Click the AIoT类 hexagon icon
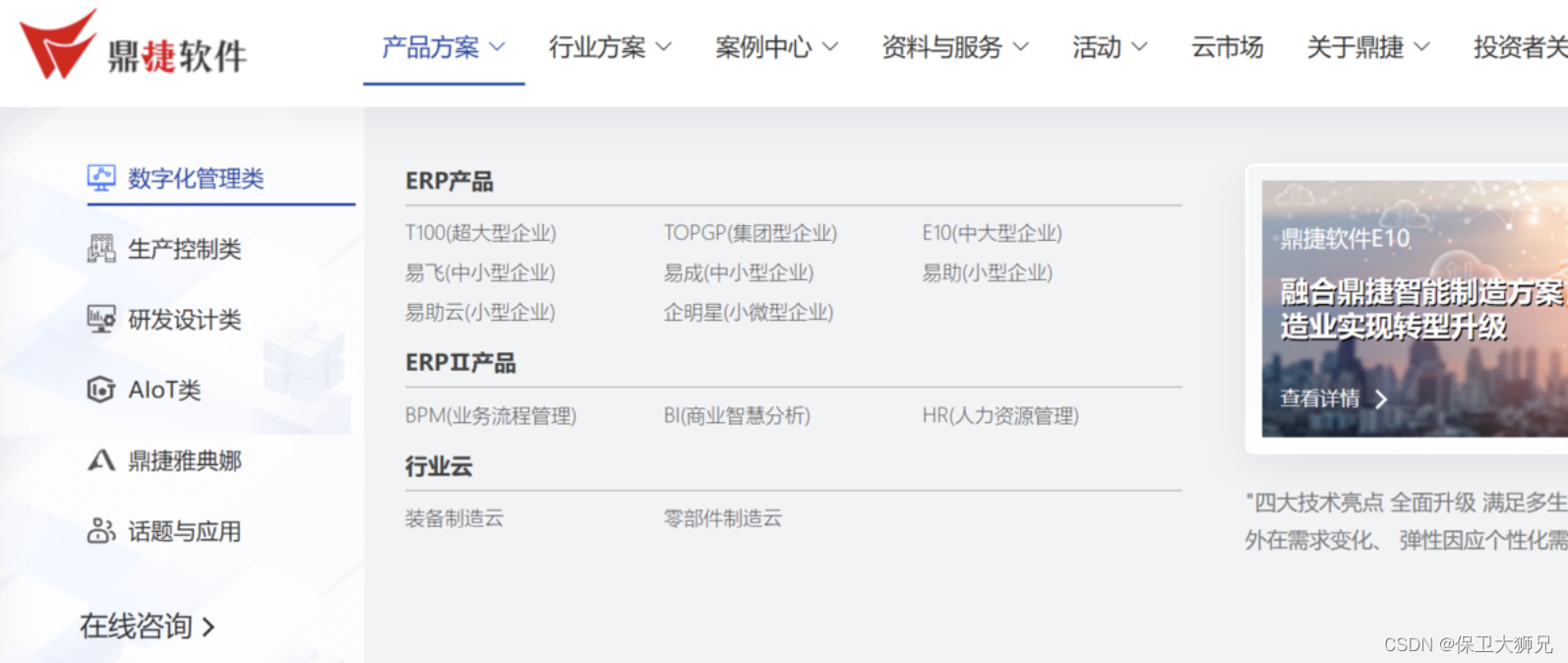The width and height of the screenshot is (1568, 663). tap(101, 390)
